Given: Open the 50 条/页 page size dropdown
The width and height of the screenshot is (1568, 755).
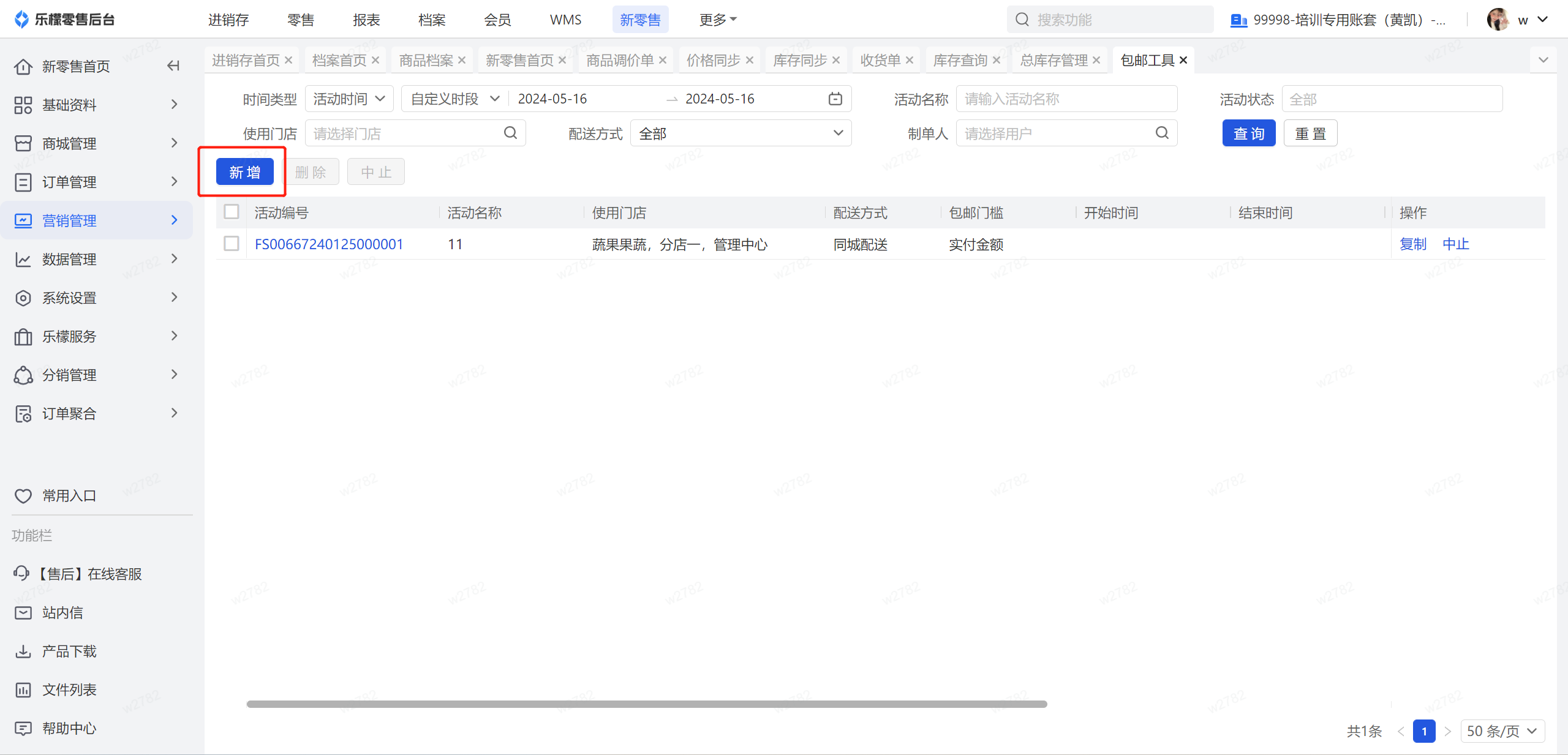Looking at the screenshot, I should (1502, 731).
